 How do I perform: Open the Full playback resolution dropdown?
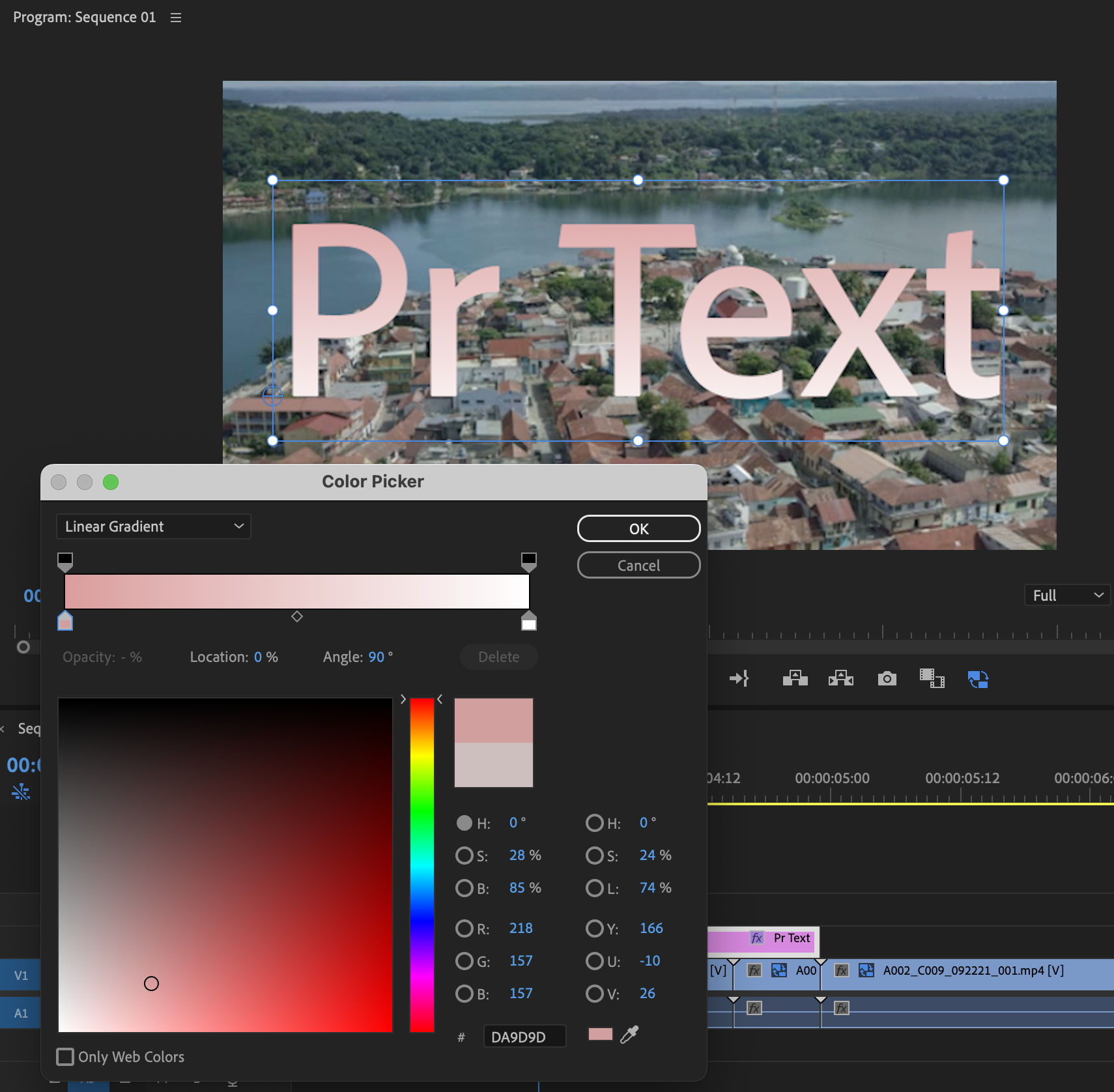(x=1066, y=595)
